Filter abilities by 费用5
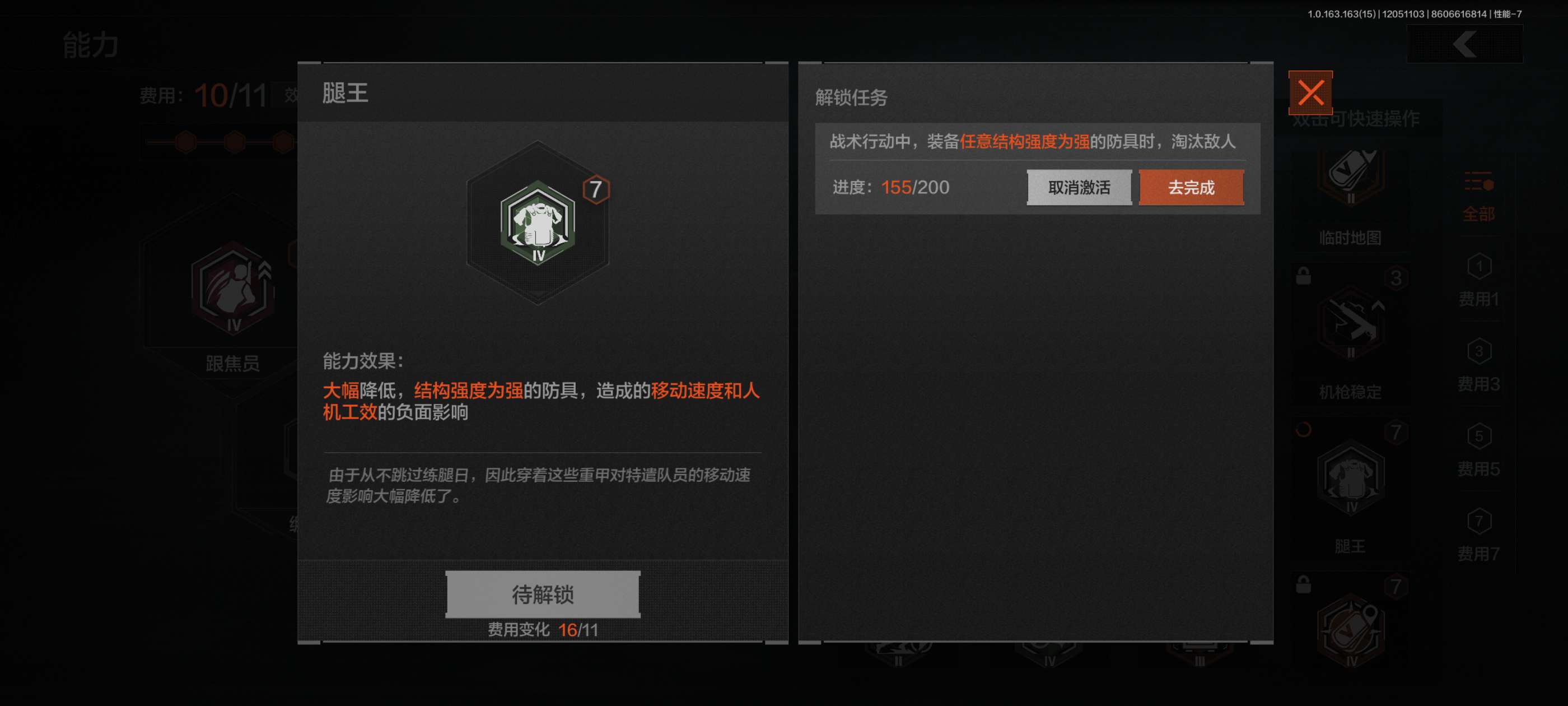This screenshot has height=706, width=1568. [x=1478, y=450]
